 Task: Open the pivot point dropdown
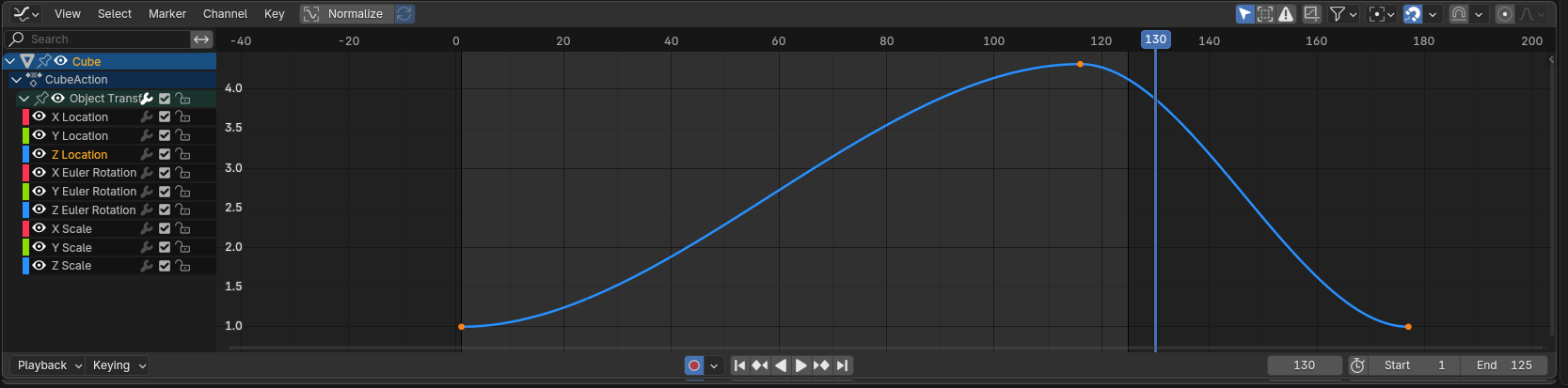click(x=1382, y=14)
